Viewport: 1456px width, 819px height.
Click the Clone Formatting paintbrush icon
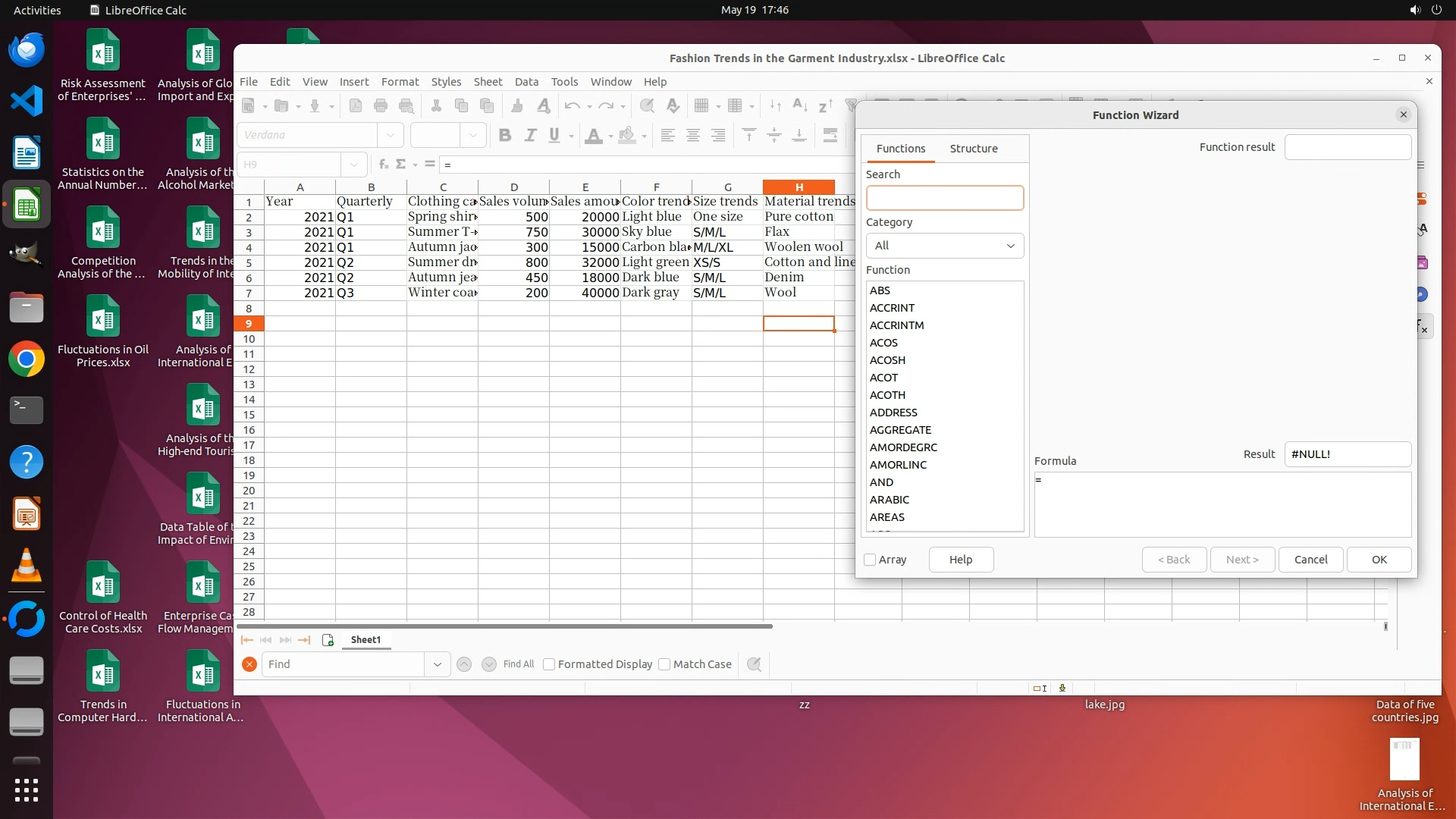[x=517, y=106]
